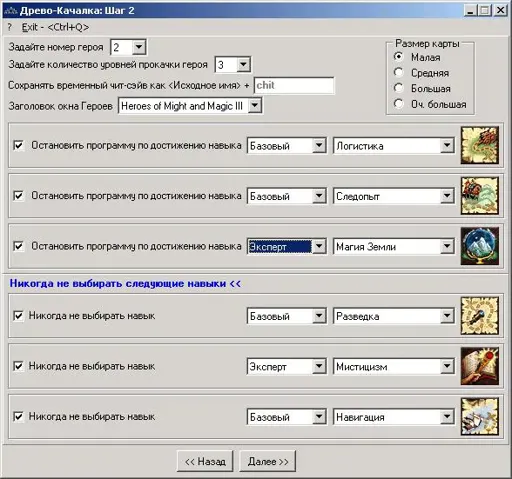Click the Mysticism book icon
This screenshot has width=512, height=479.
tap(480, 366)
